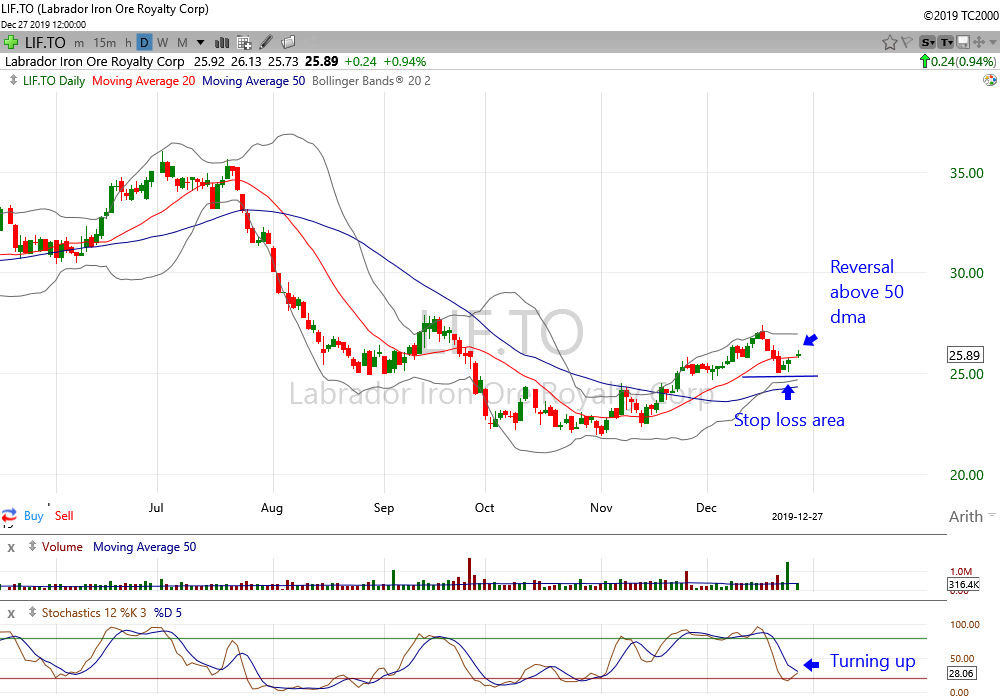Open the chart templates folder icon
The width and height of the screenshot is (1000, 700).
[x=288, y=42]
